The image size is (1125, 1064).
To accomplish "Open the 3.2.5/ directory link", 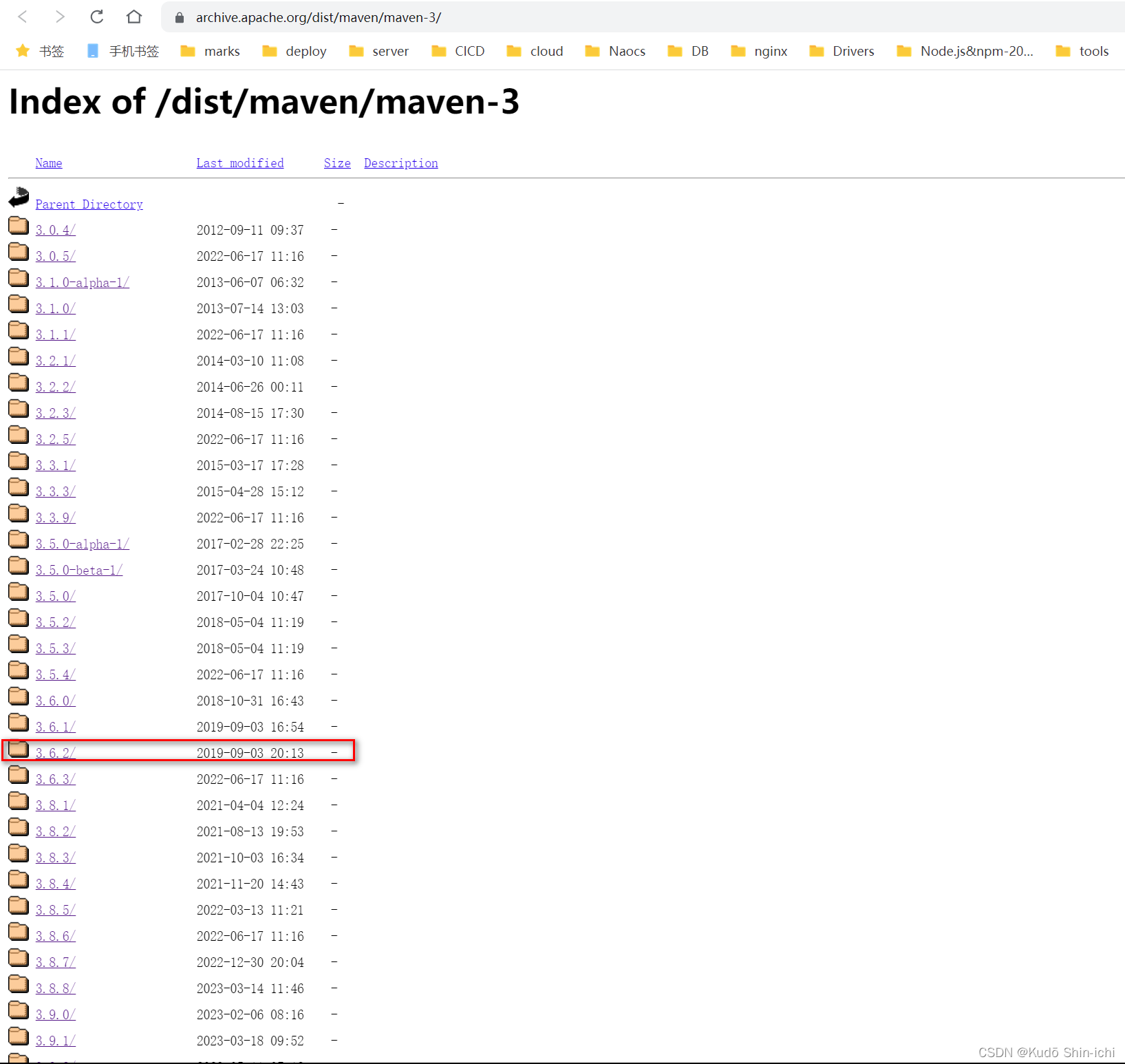I will (56, 439).
